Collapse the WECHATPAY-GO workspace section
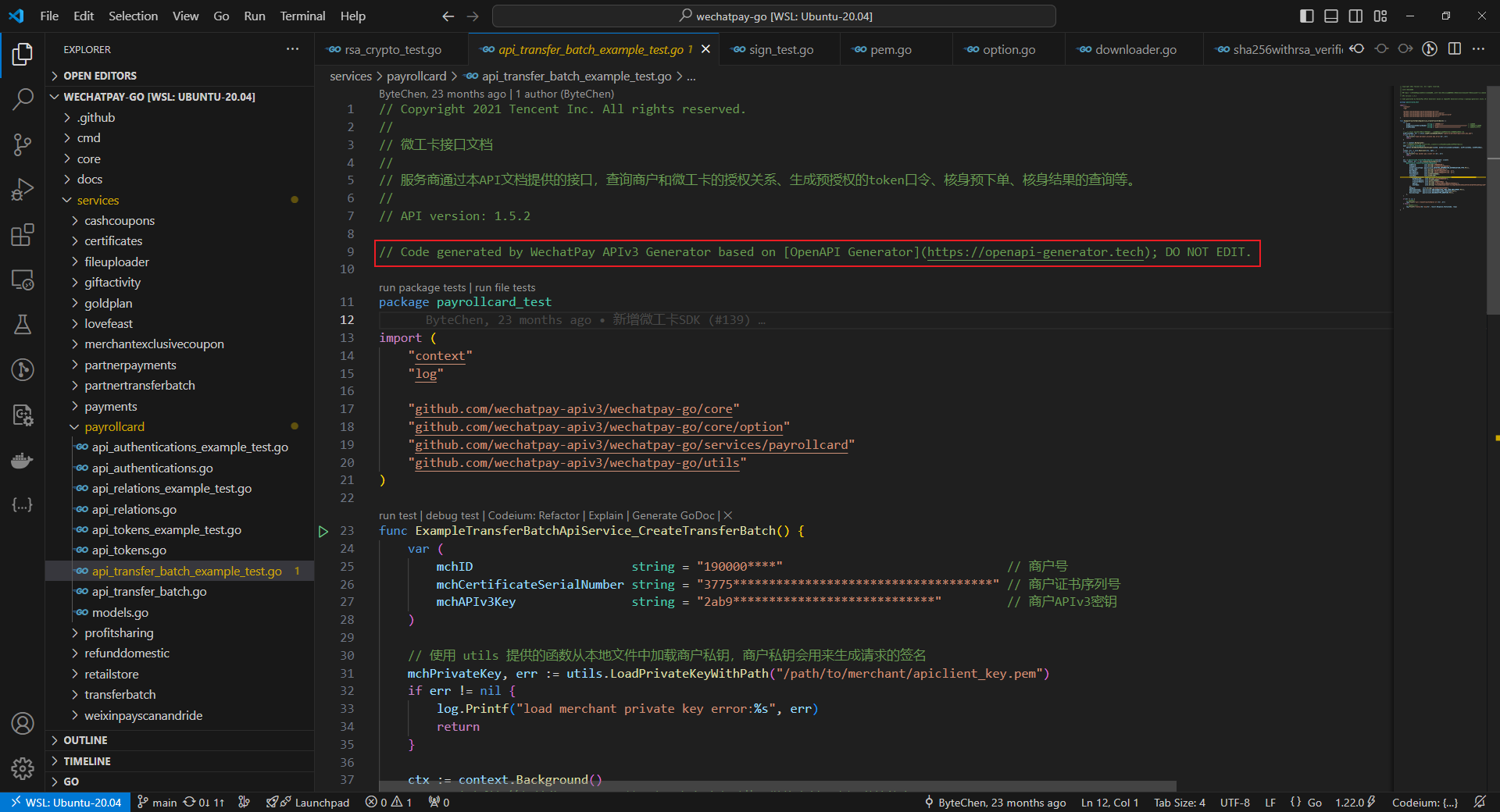1500x812 pixels. 180,97
